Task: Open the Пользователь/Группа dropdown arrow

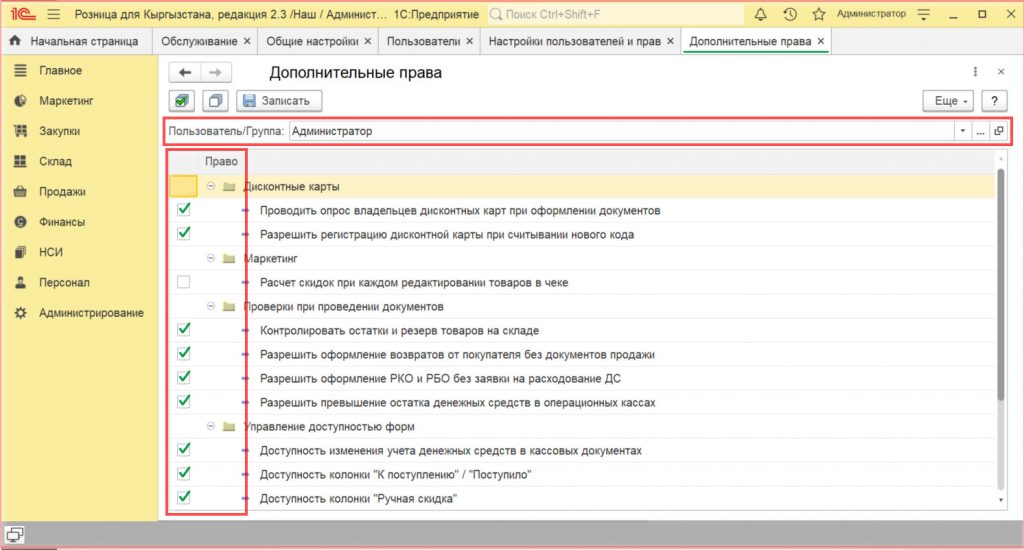Action: (x=962, y=131)
